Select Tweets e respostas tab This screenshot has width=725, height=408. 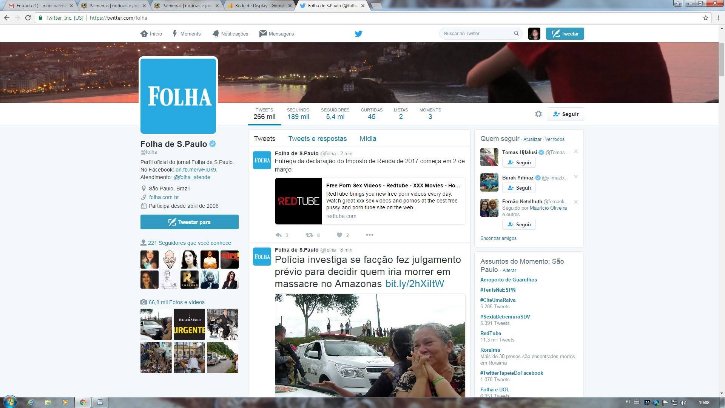click(317, 138)
